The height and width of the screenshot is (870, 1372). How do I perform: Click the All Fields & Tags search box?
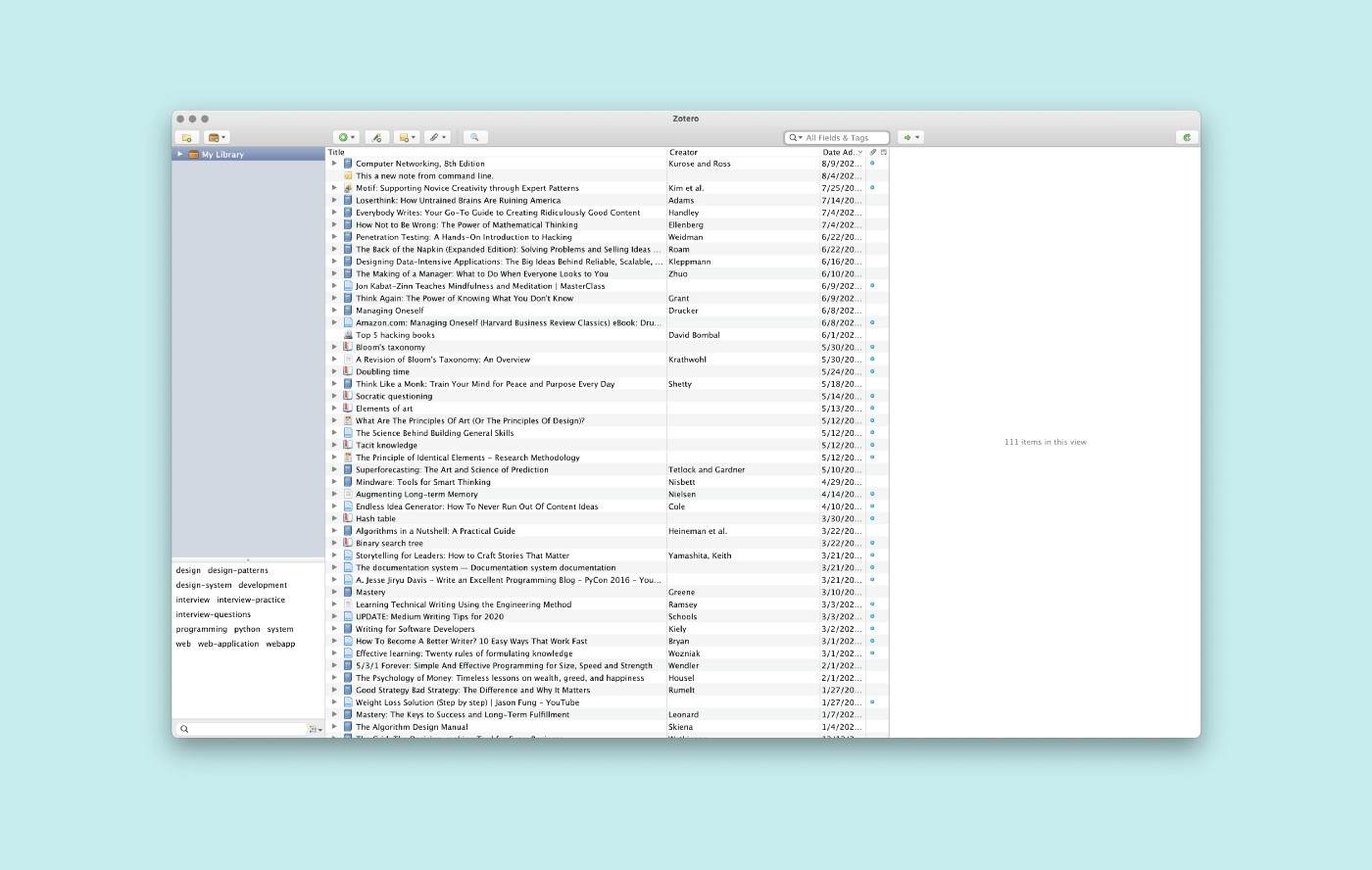tap(843, 137)
